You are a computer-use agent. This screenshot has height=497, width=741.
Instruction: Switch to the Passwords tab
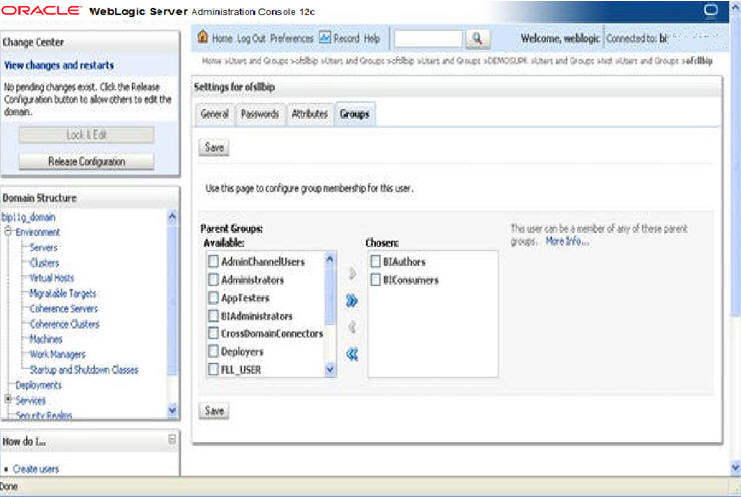point(260,114)
